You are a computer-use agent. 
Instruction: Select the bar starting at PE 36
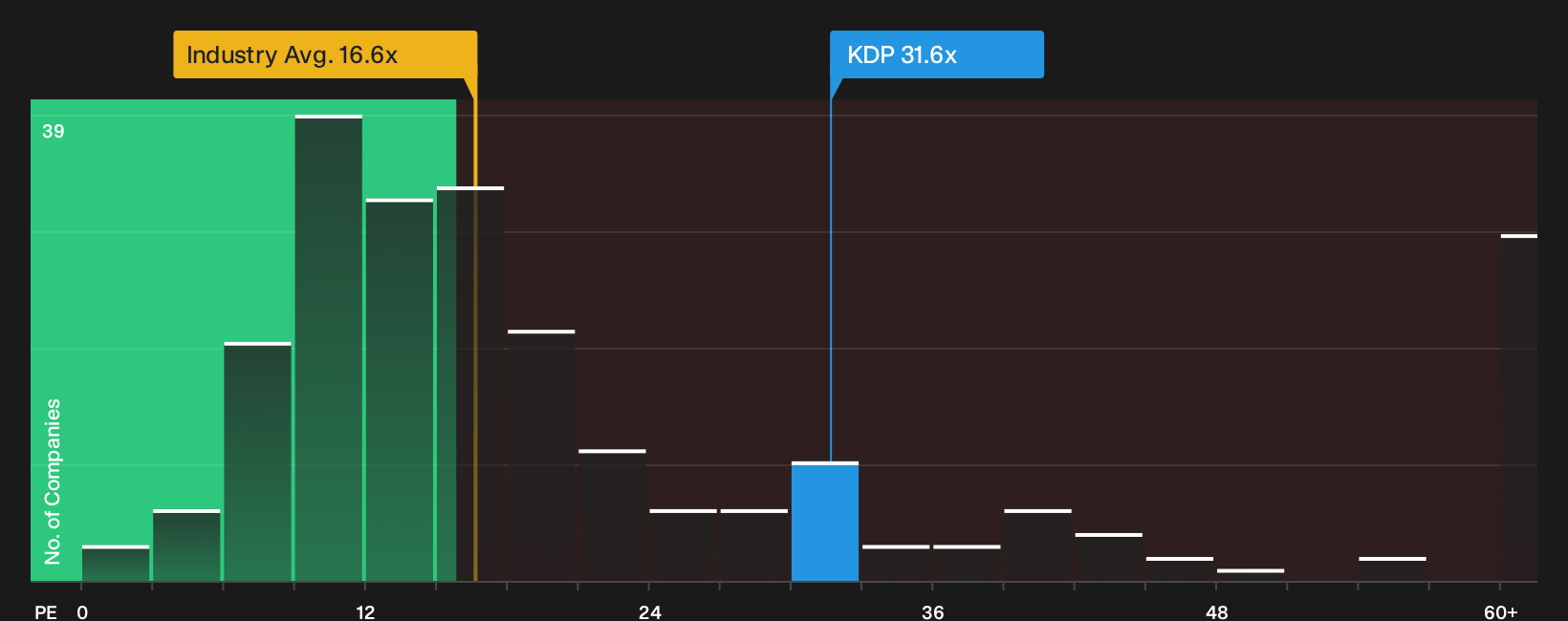pos(967,563)
